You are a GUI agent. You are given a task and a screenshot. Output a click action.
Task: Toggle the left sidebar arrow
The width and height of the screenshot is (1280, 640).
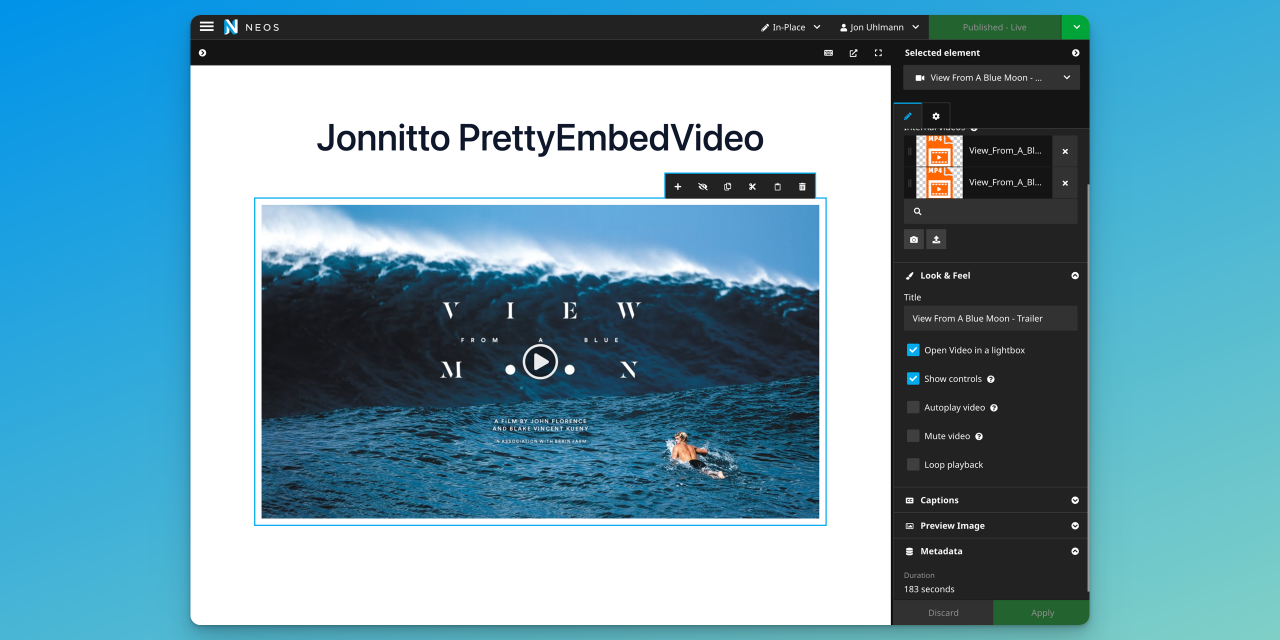pyautogui.click(x=202, y=53)
